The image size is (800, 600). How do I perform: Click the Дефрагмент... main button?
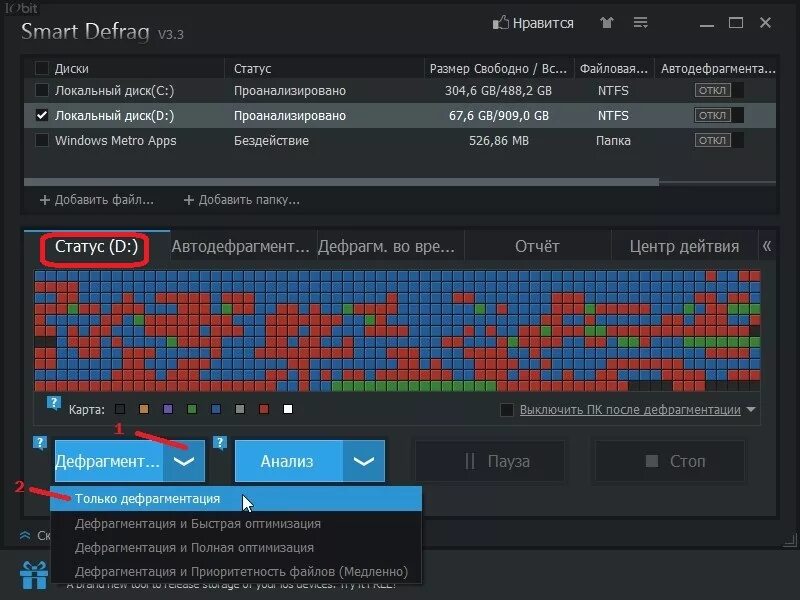pos(109,461)
